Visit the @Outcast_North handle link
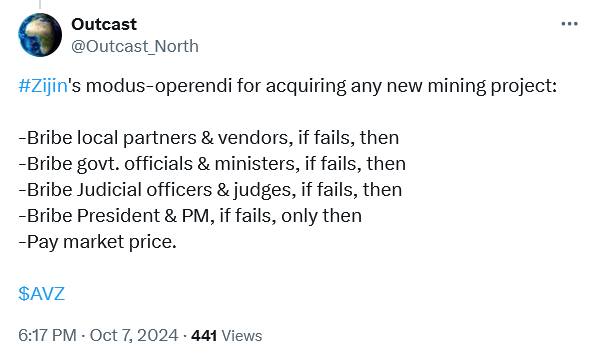 click(135, 47)
